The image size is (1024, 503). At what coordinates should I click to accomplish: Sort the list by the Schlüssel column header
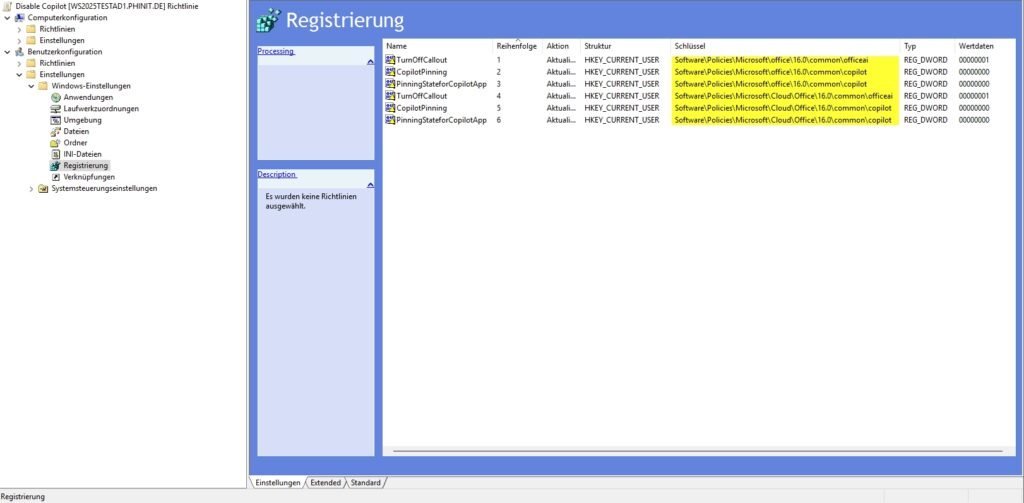690,46
